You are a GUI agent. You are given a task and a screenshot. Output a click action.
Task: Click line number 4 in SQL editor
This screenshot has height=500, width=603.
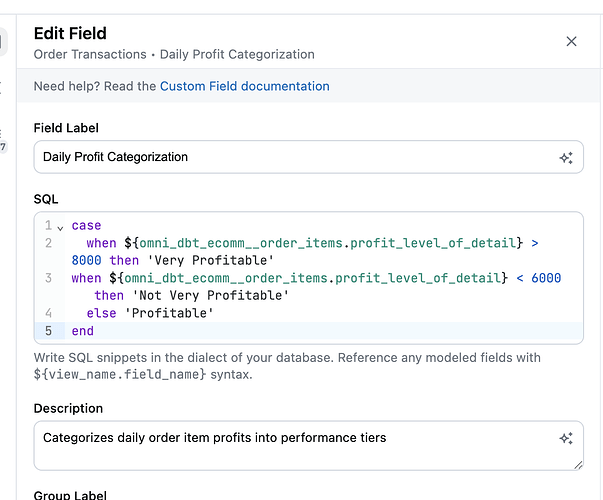[x=47, y=313]
